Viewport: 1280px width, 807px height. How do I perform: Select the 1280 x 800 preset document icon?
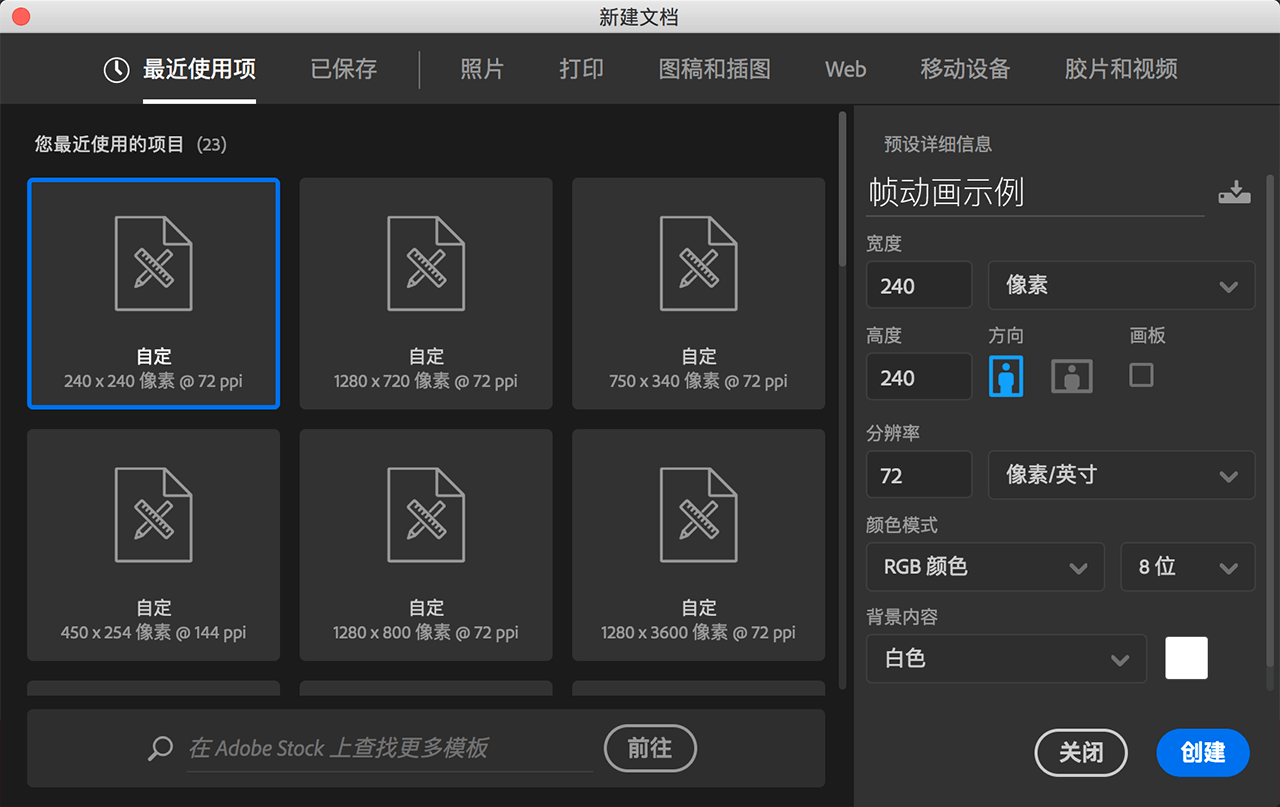pos(426,515)
